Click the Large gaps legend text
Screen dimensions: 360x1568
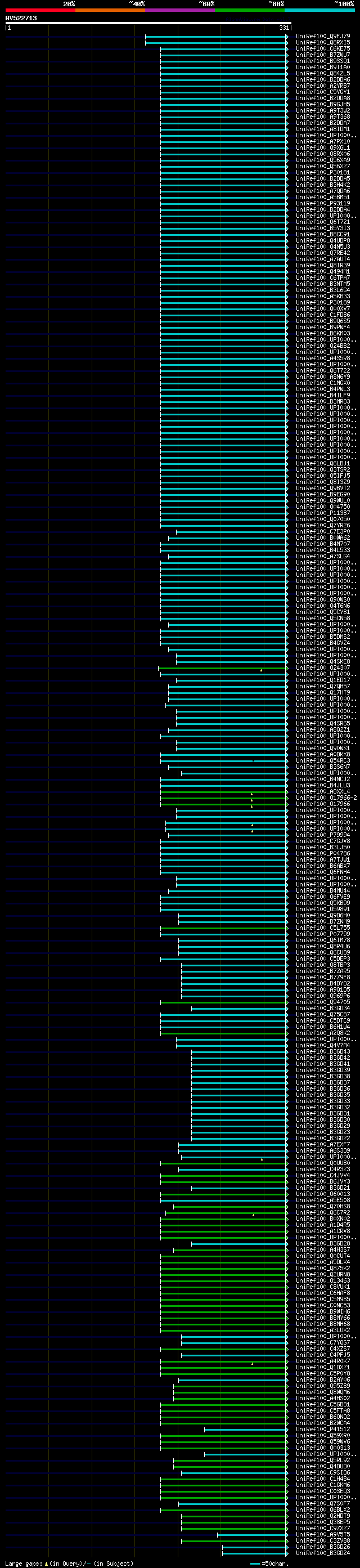pos(24,1563)
